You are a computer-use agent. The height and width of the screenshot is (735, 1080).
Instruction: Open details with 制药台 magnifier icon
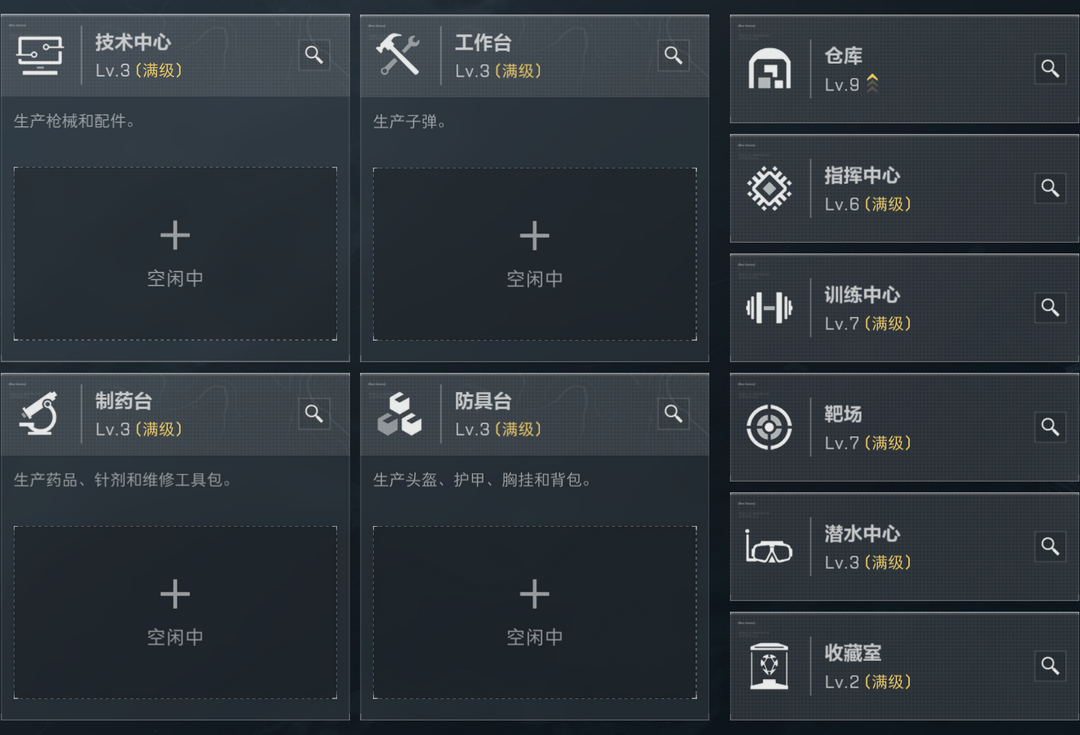click(314, 413)
